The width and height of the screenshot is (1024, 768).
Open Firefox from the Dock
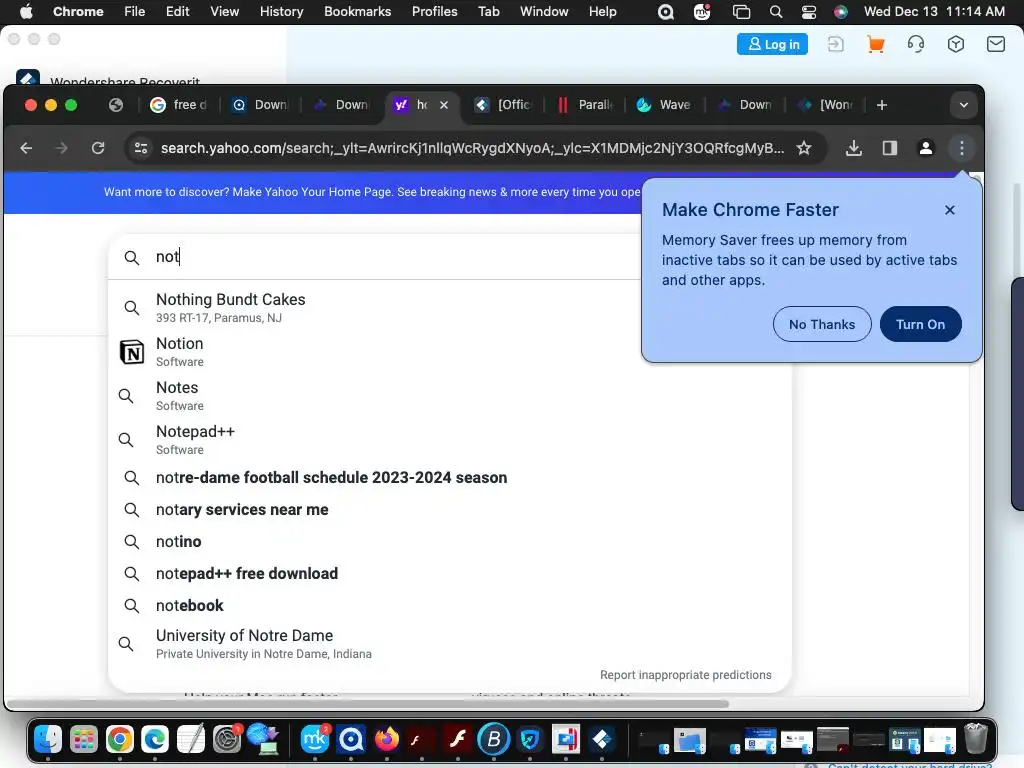tap(387, 739)
